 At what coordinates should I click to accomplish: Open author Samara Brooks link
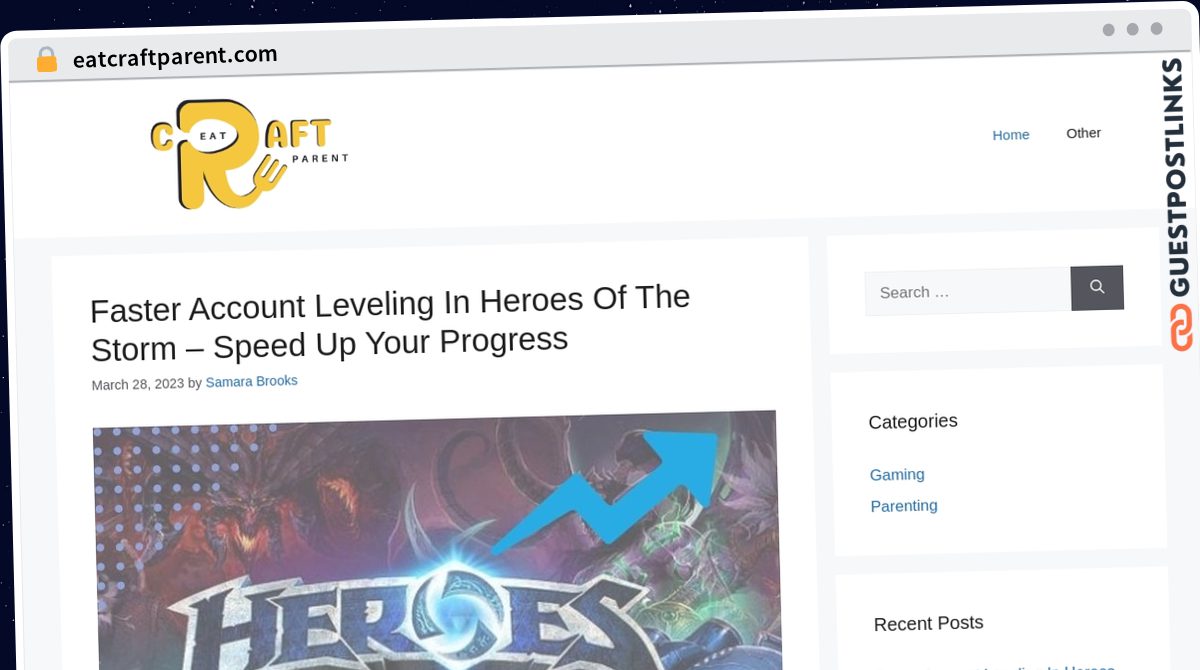pyautogui.click(x=251, y=382)
